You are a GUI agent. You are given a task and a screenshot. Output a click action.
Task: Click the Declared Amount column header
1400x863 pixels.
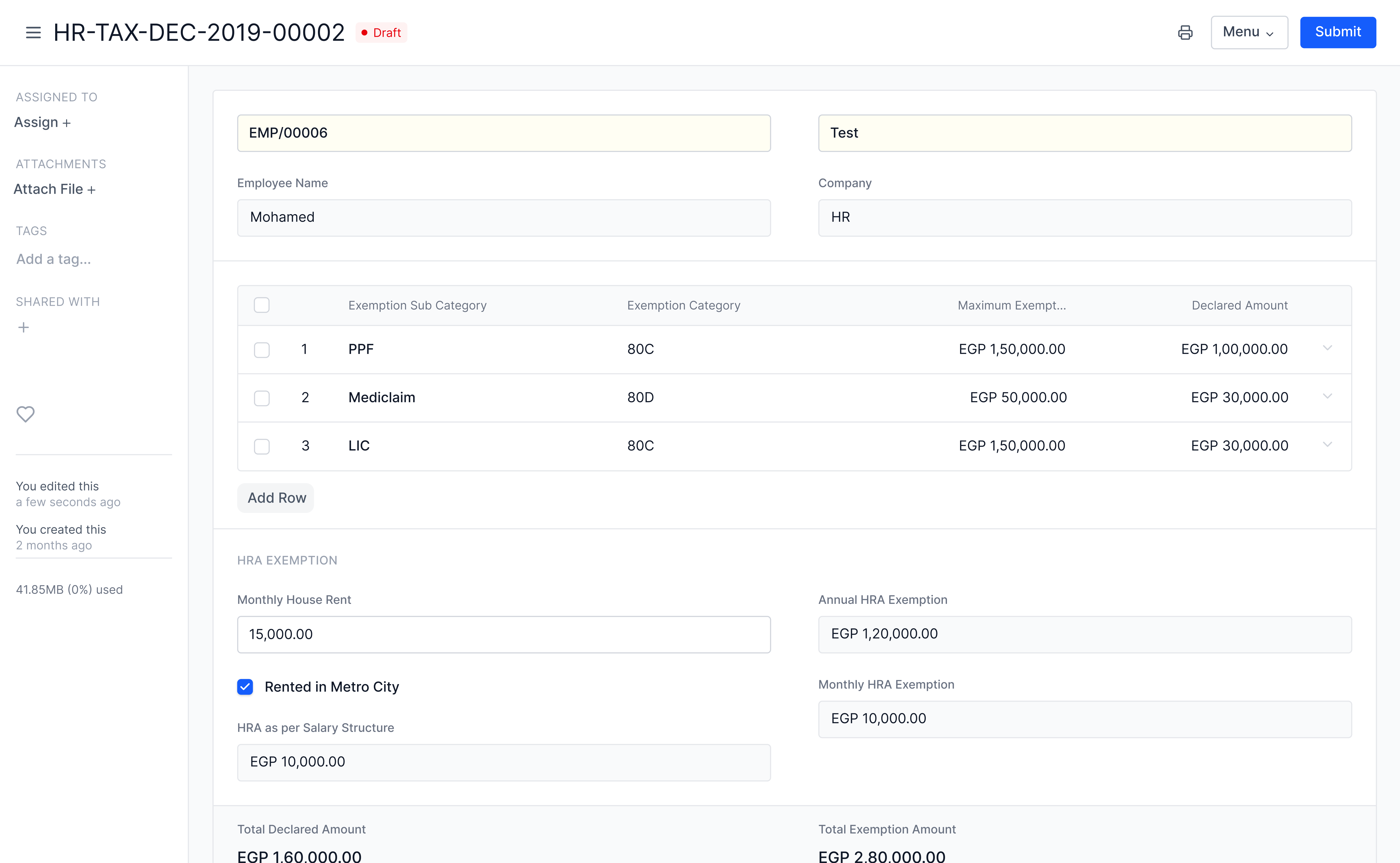(x=1239, y=305)
